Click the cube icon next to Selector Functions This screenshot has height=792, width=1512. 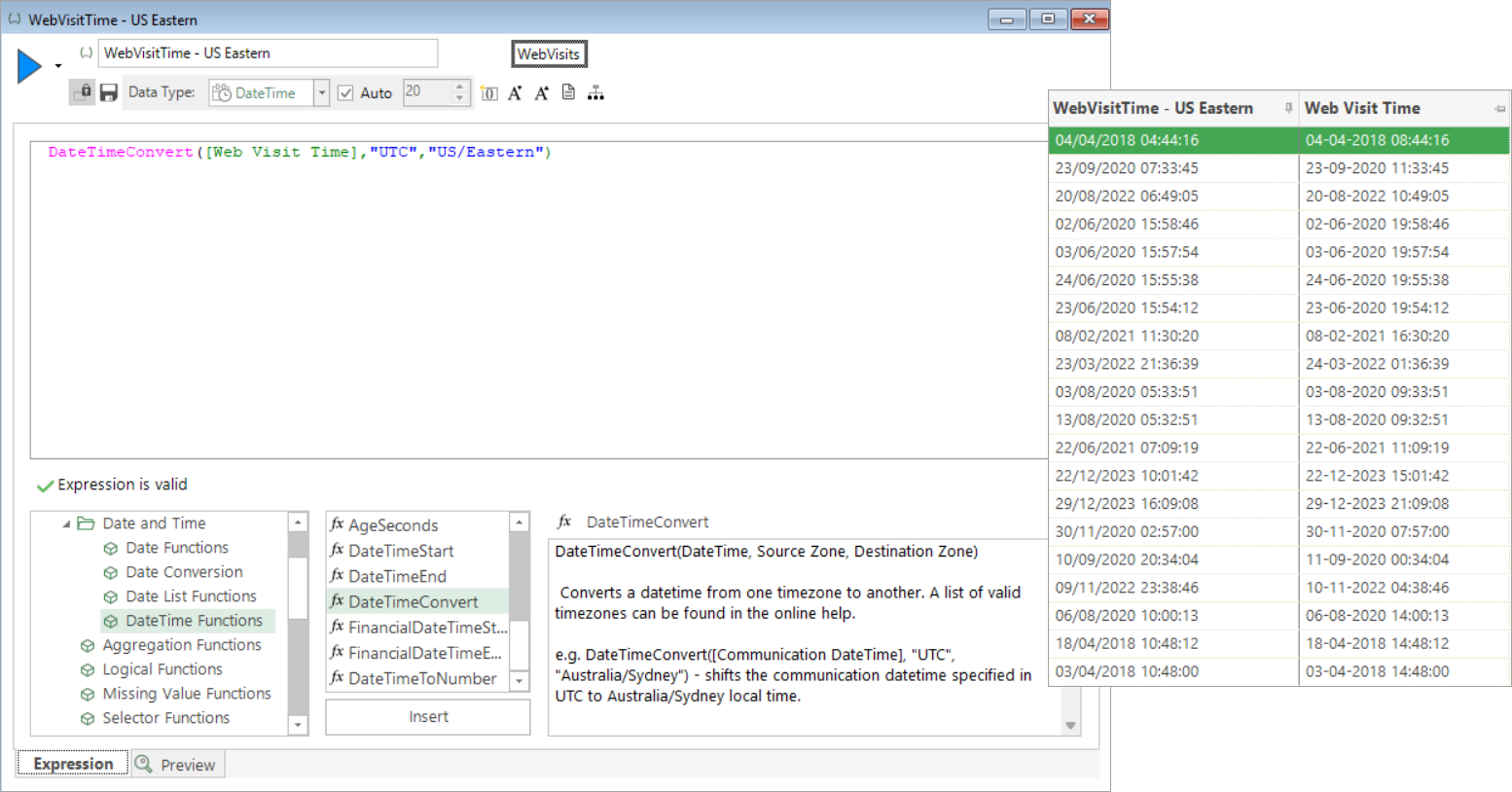click(x=88, y=719)
